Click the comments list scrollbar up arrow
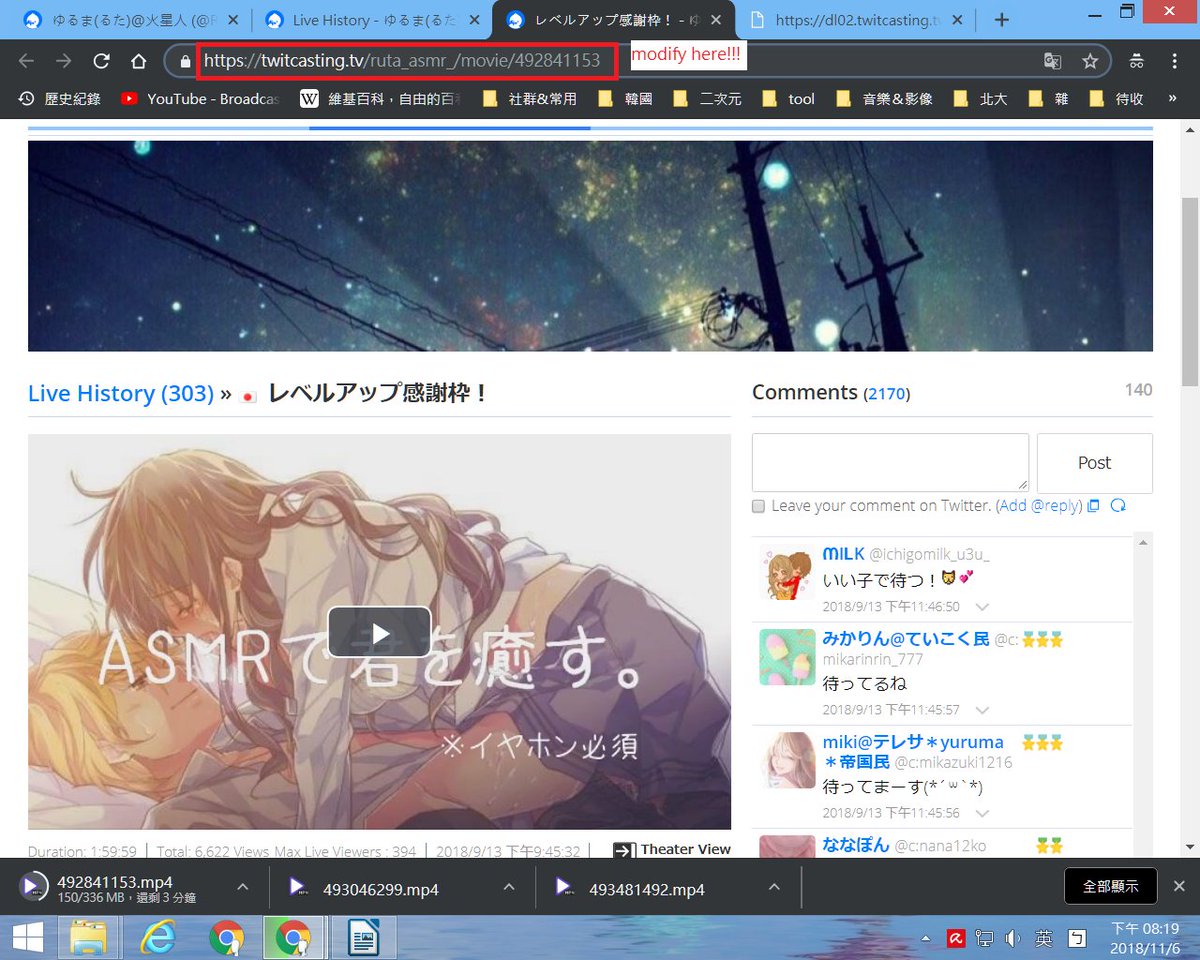This screenshot has width=1200, height=960. (x=1142, y=542)
